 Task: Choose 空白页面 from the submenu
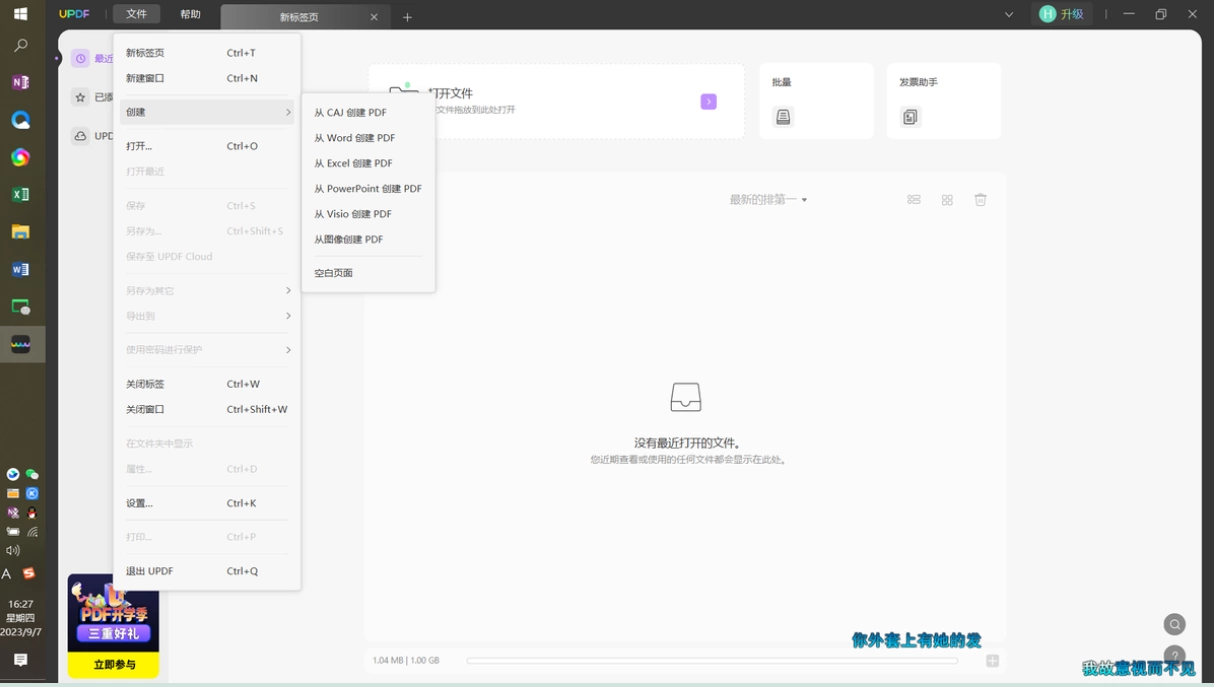pos(333,273)
